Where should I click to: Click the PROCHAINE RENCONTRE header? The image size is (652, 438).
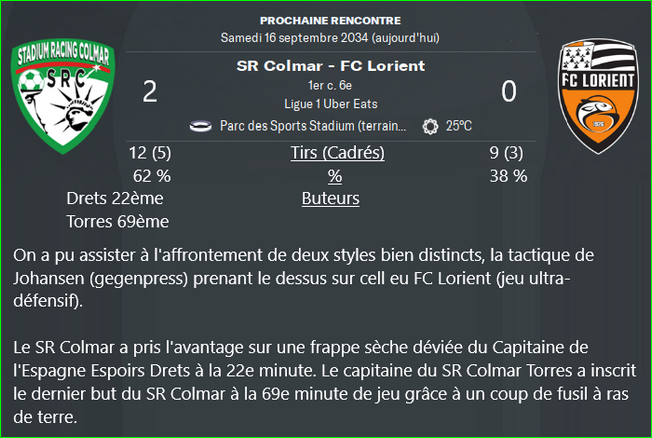331,20
